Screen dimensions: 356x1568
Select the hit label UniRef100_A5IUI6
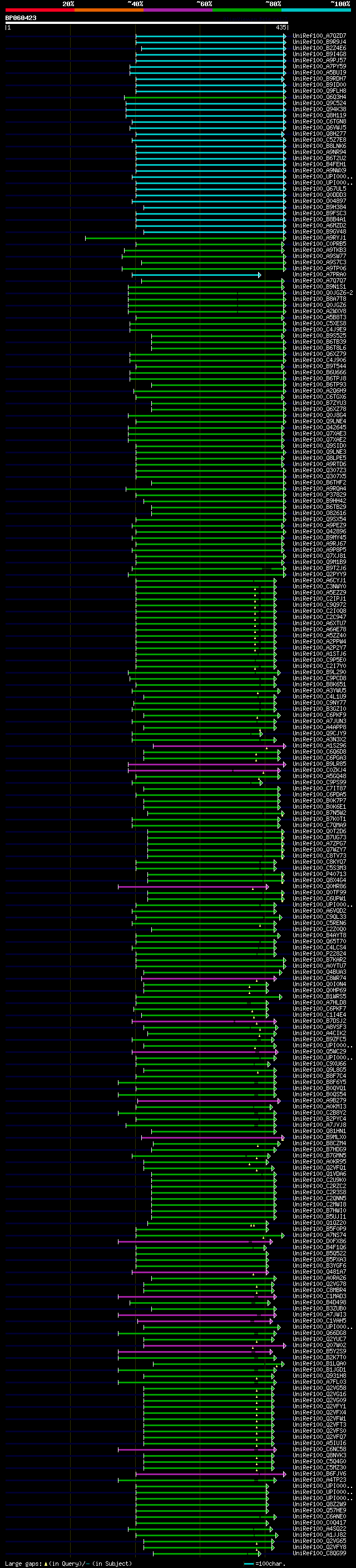click(319, 1443)
